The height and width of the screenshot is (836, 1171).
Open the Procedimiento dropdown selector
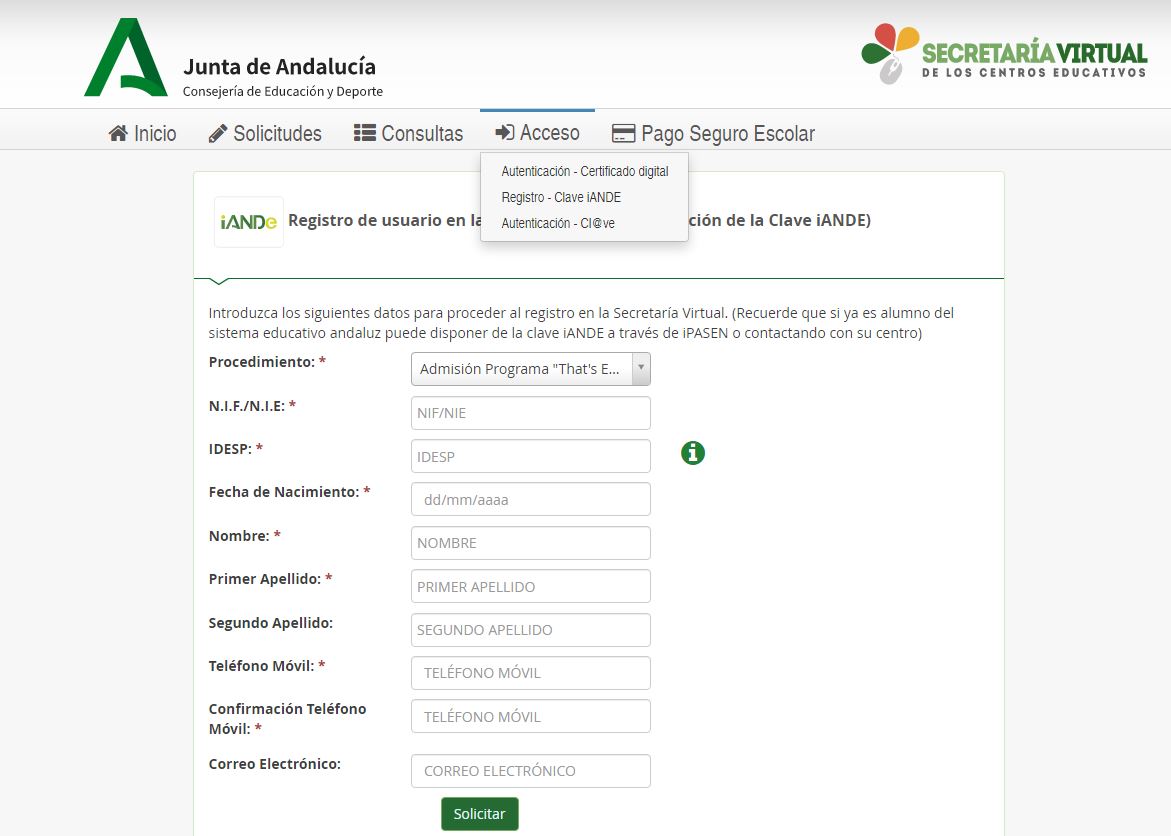pyautogui.click(x=530, y=369)
